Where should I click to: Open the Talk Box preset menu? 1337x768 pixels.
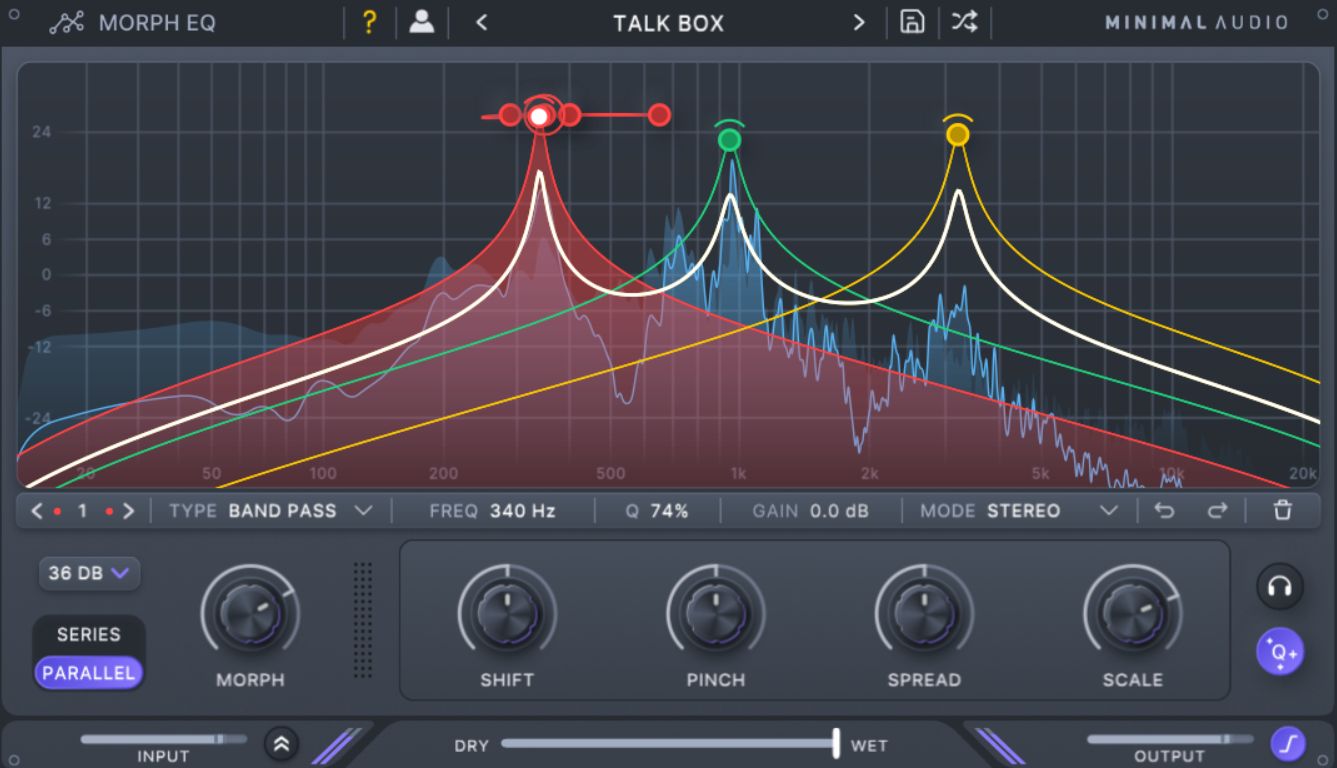coord(669,23)
